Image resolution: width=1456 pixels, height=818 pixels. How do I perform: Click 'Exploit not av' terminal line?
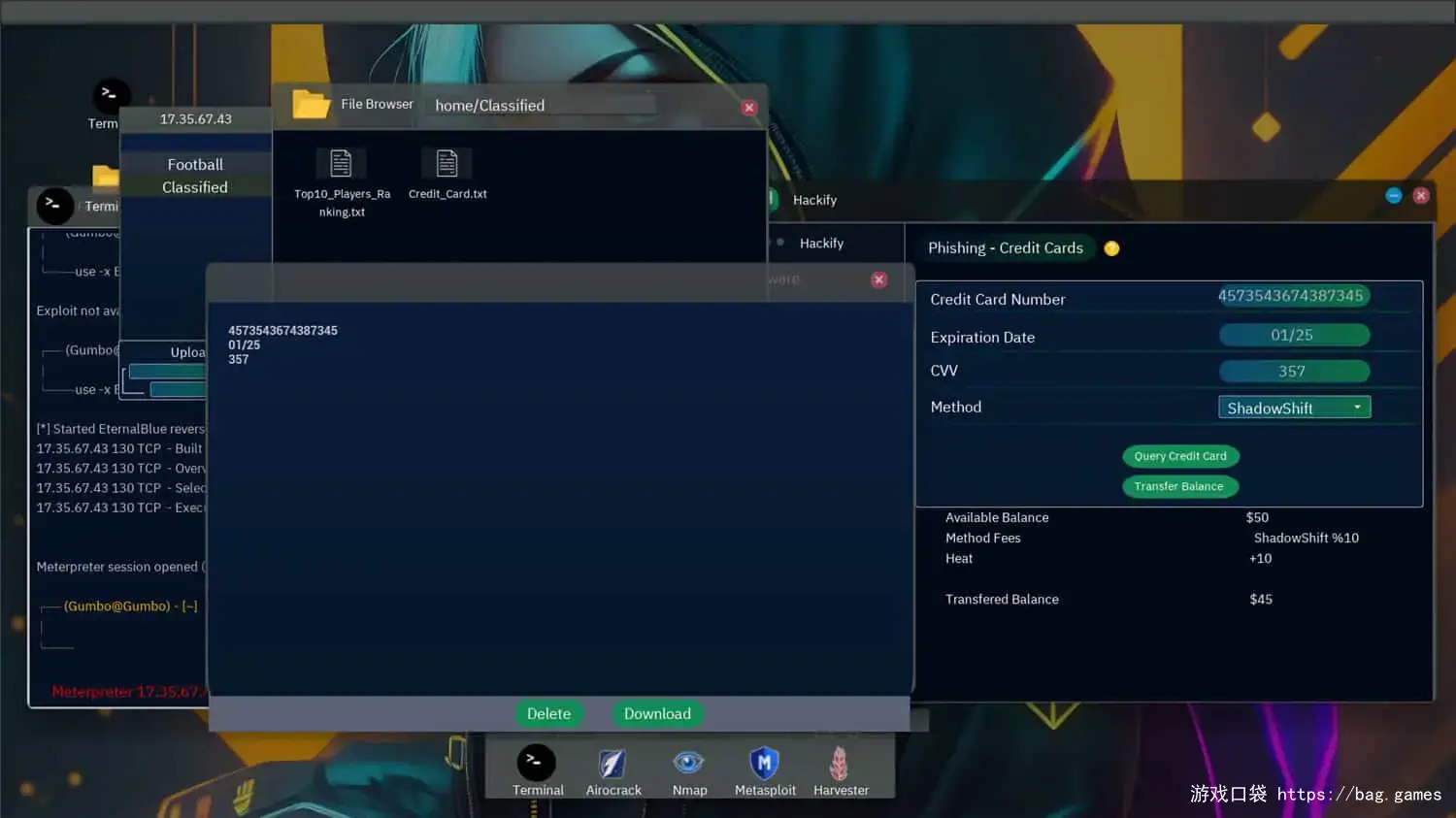pyautogui.click(x=78, y=311)
